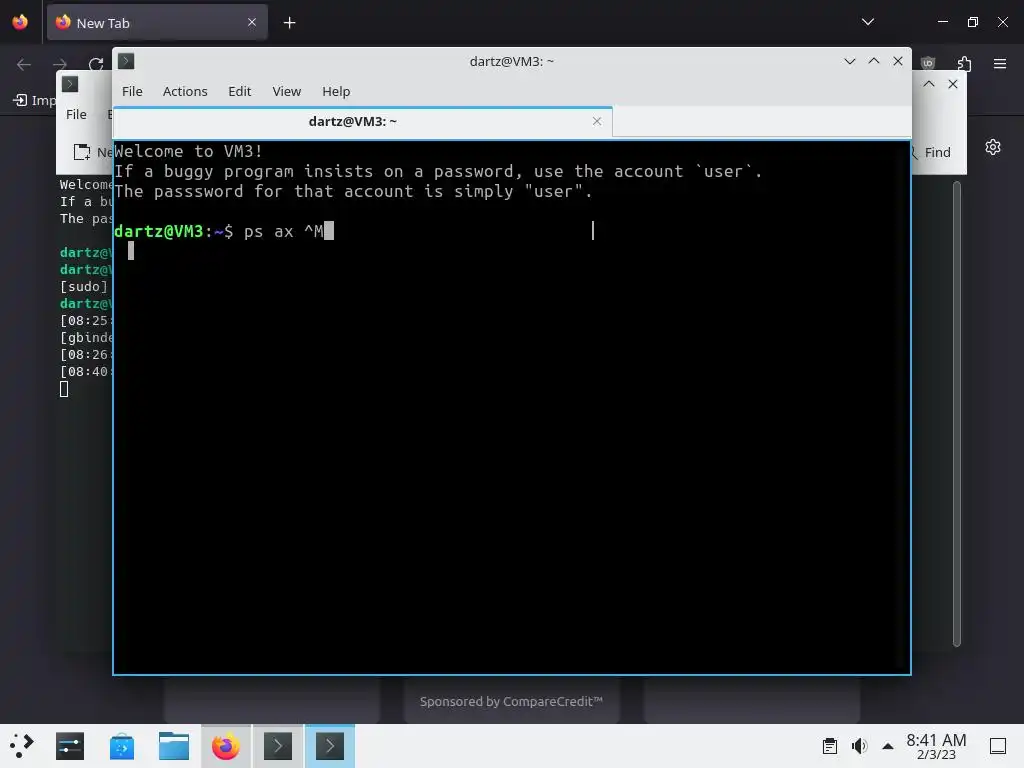Minimize the Firefox window
The width and height of the screenshot is (1024, 768).
pyautogui.click(x=943, y=22)
